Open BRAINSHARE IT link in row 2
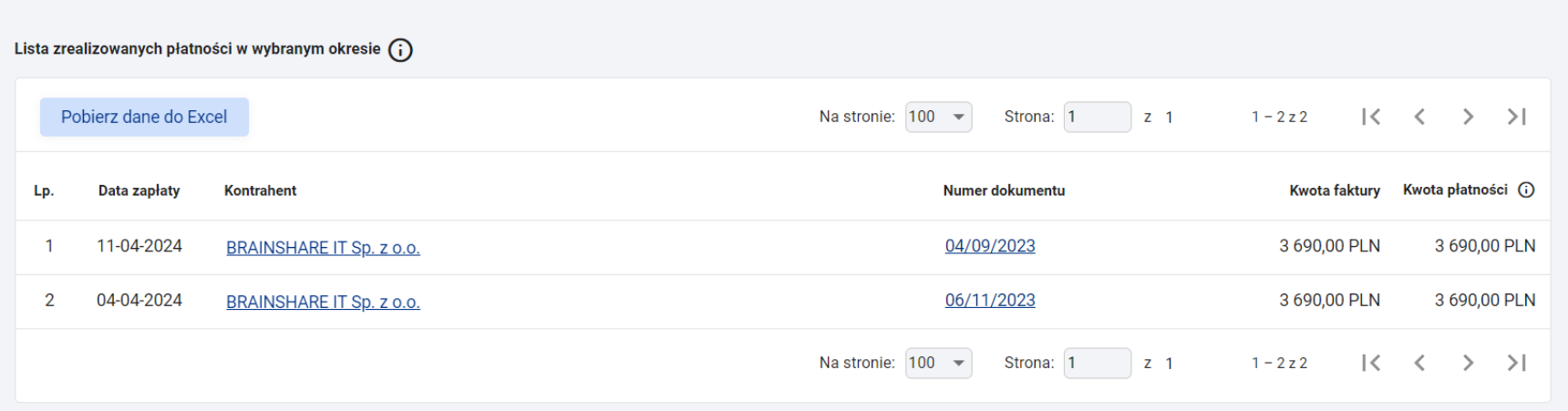1568x411 pixels. tap(323, 302)
